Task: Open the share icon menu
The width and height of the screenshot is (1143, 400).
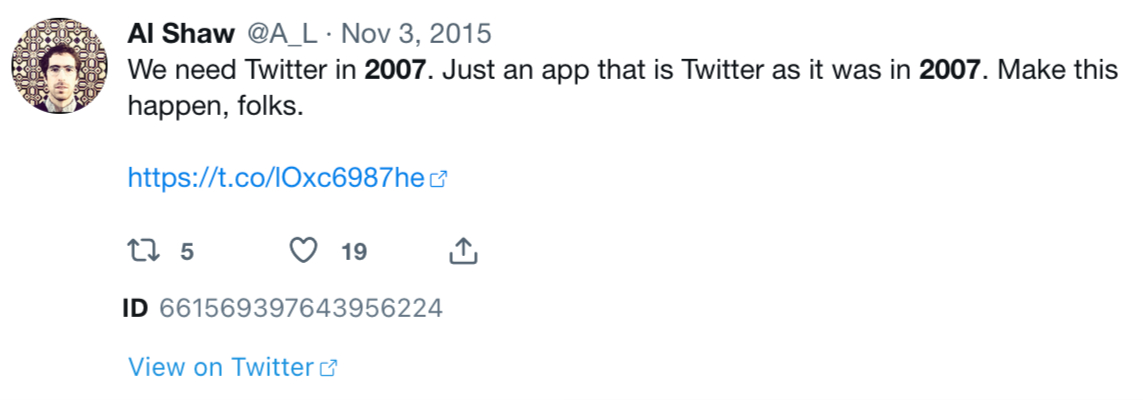Action: [x=462, y=251]
